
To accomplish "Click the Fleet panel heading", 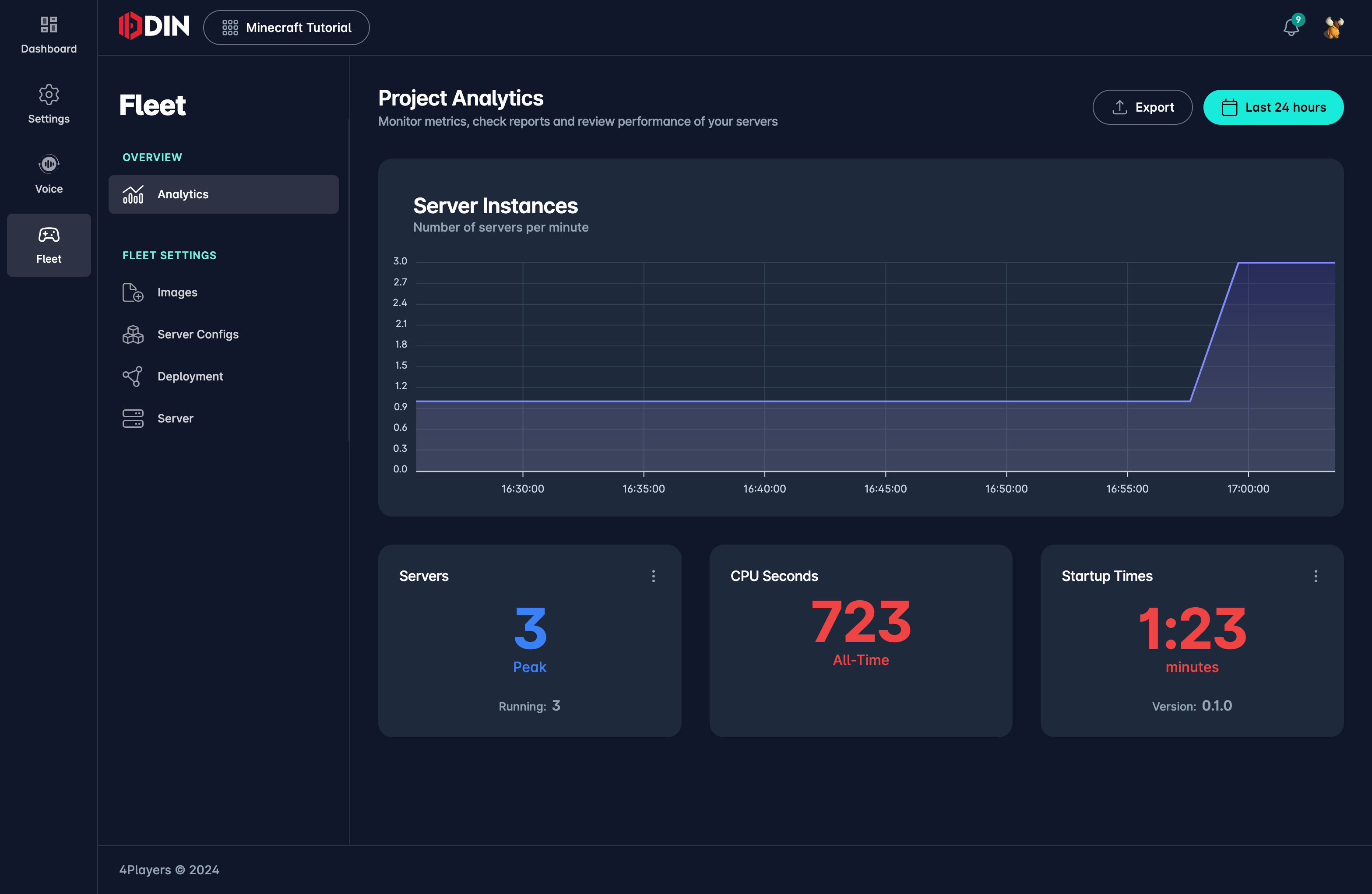I will [153, 106].
